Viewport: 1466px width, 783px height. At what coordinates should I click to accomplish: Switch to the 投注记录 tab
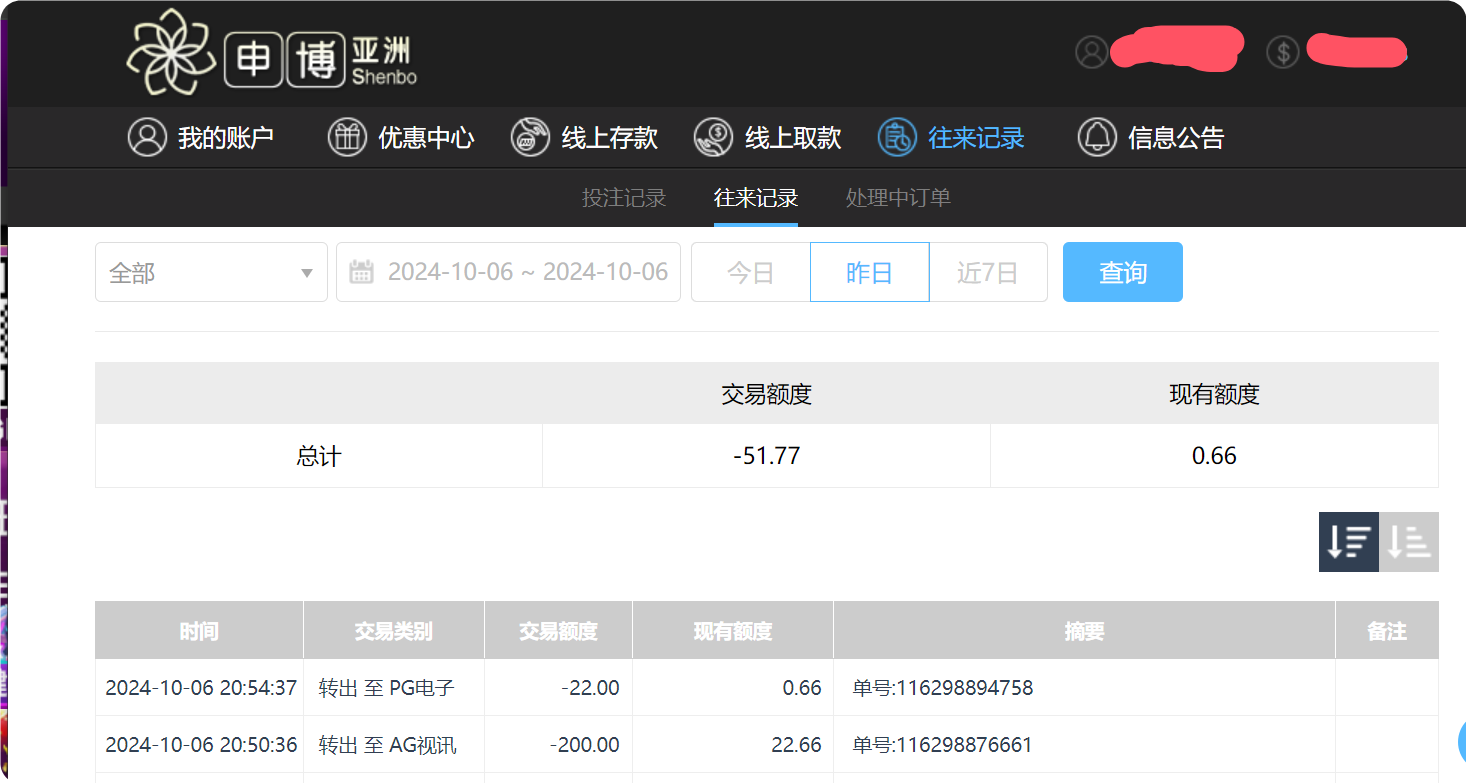(623, 197)
